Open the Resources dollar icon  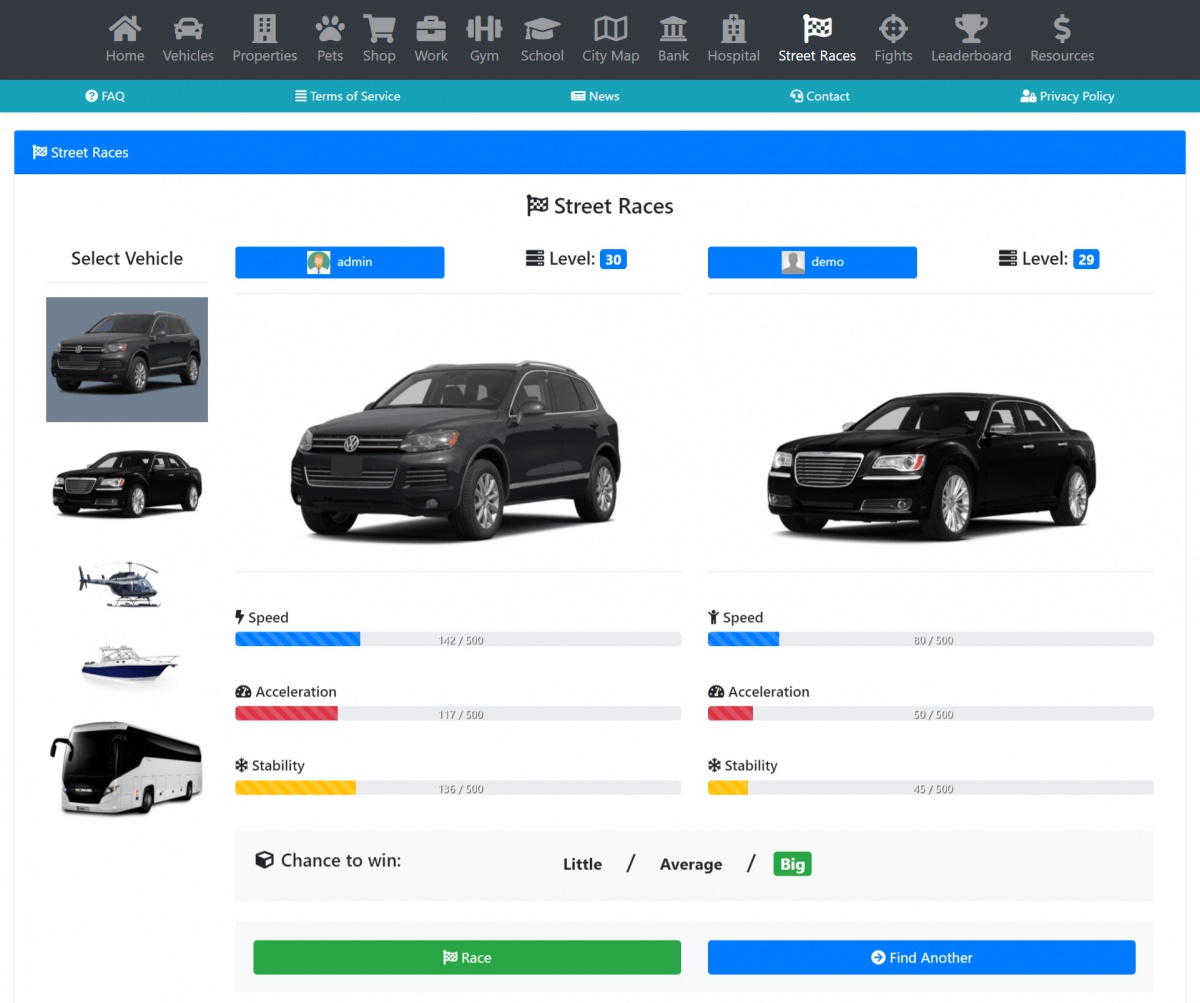coord(1062,29)
